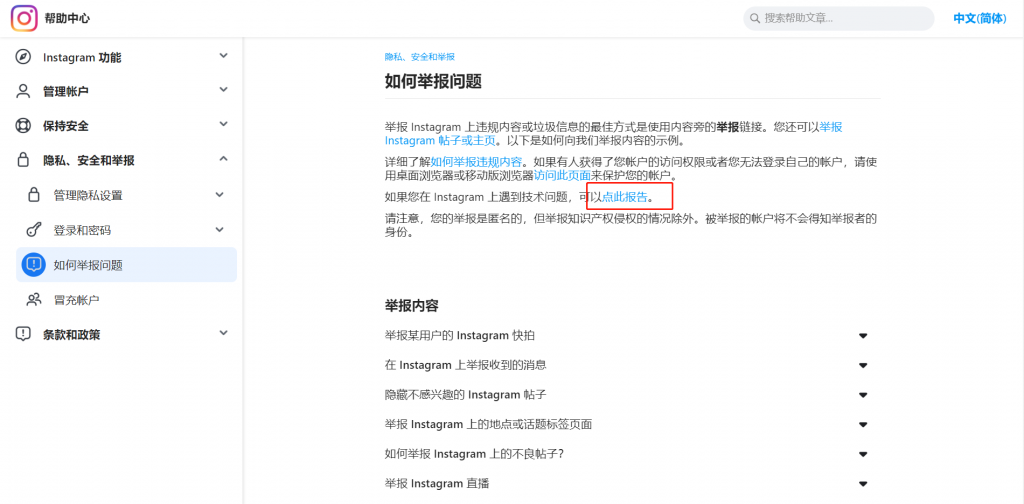Screen dimensions: 1024x504
Task: Click the lock icon beside 管理隐私设置
Action: pyautogui.click(x=33, y=195)
